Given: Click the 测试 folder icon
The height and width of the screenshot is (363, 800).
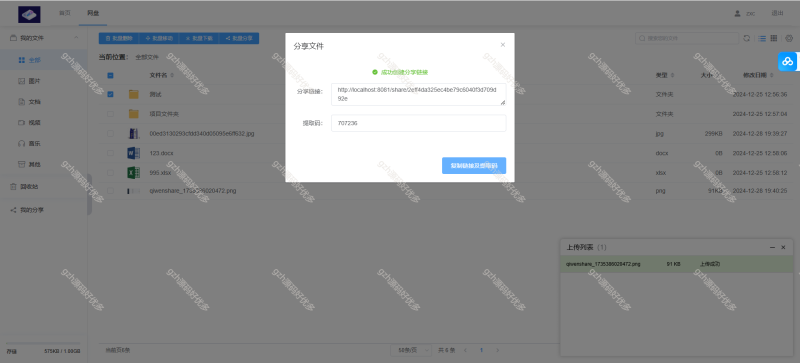Looking at the screenshot, I should [x=133, y=94].
